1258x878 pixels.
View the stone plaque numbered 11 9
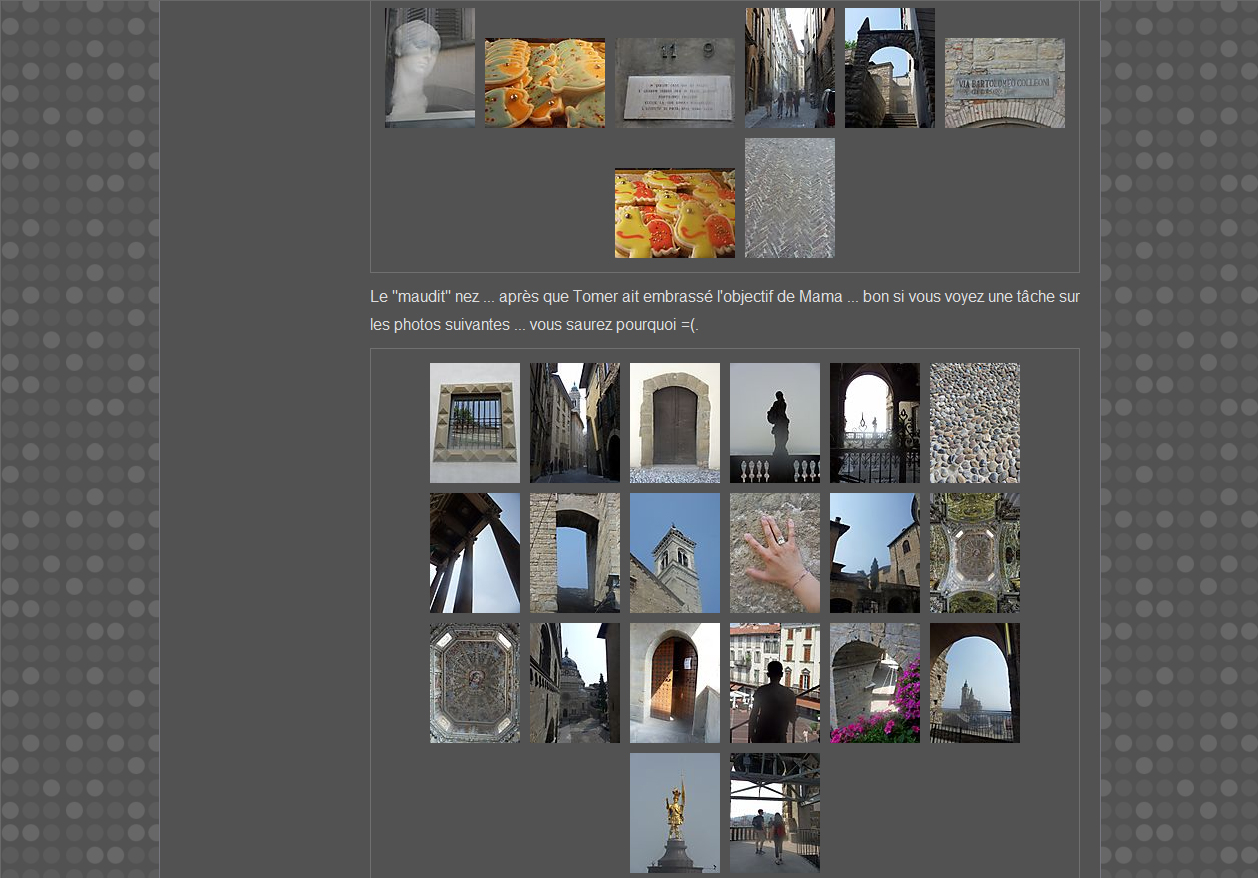pyautogui.click(x=675, y=83)
